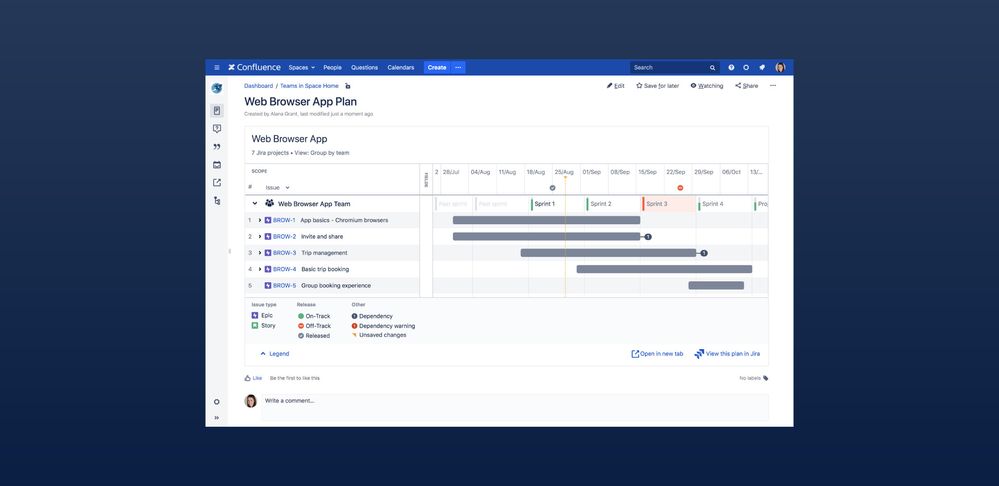Image resolution: width=999 pixels, height=486 pixels.
Task: Open the Teams in Space Home breadcrumb
Action: (310, 86)
